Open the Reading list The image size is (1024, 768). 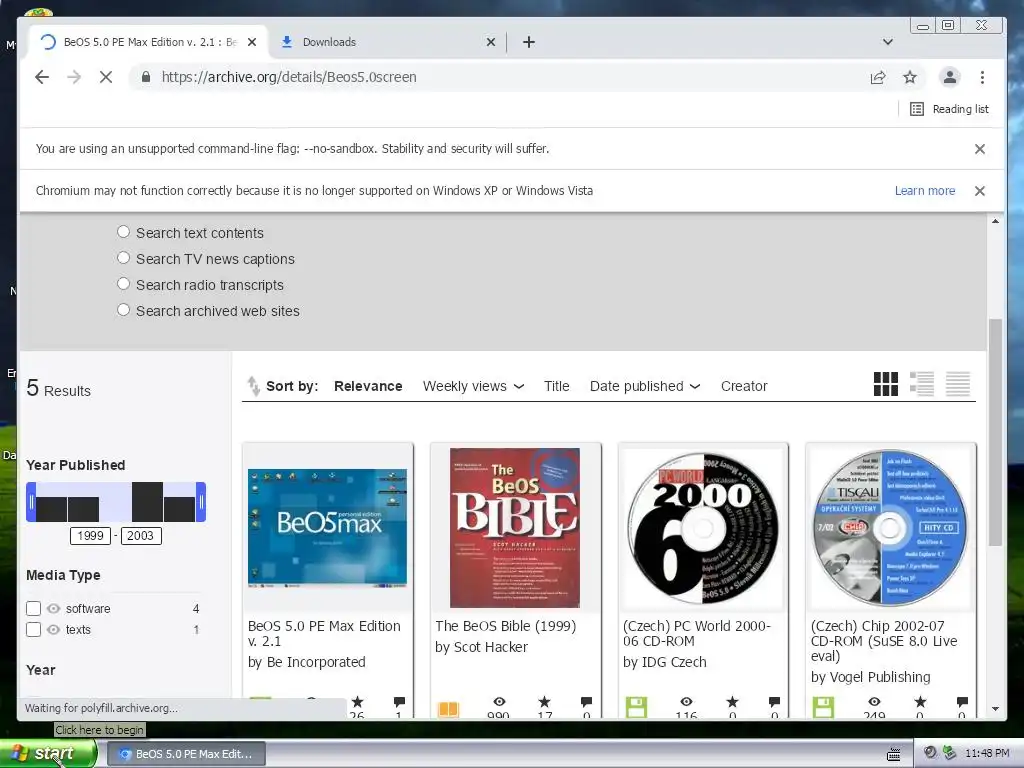(x=950, y=109)
